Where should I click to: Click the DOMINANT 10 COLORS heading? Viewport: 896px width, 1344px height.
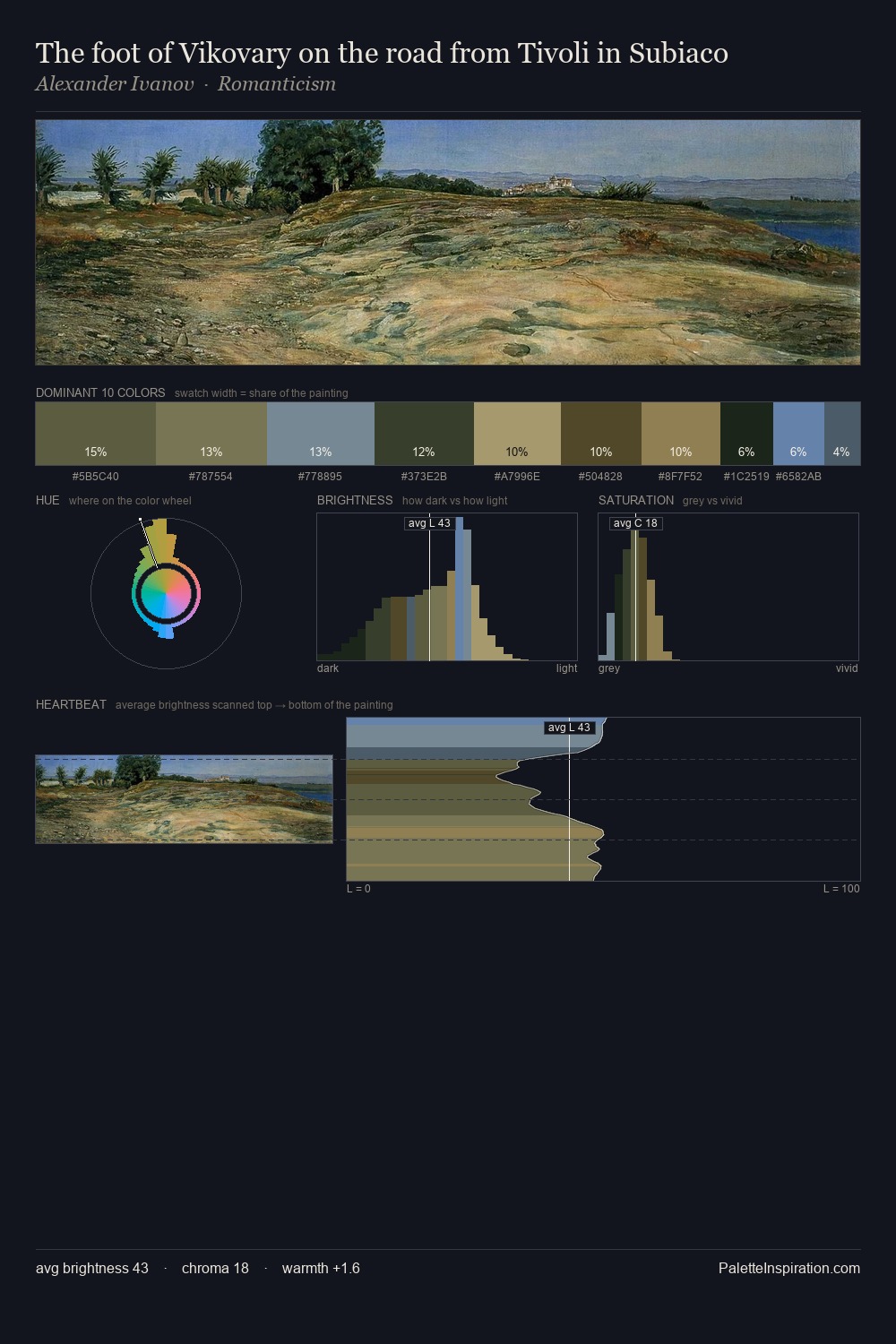pyautogui.click(x=100, y=392)
